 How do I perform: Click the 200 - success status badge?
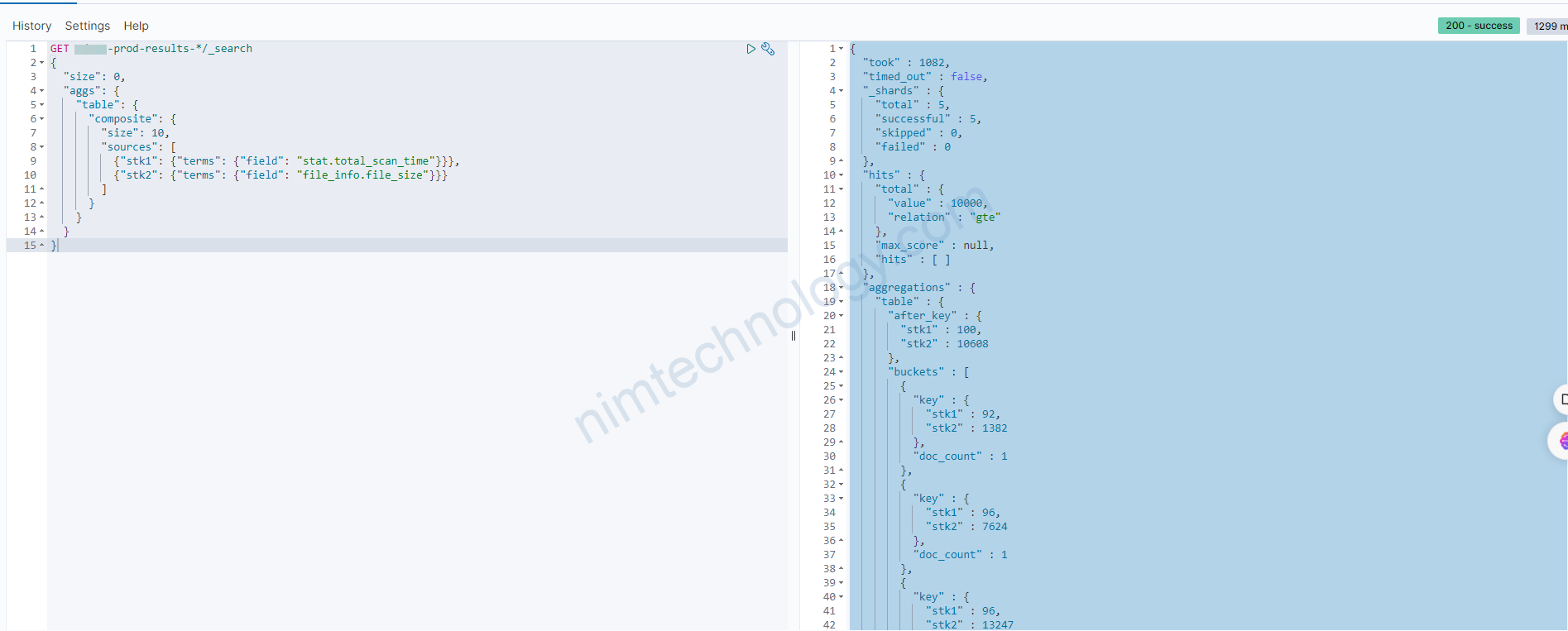[1478, 26]
